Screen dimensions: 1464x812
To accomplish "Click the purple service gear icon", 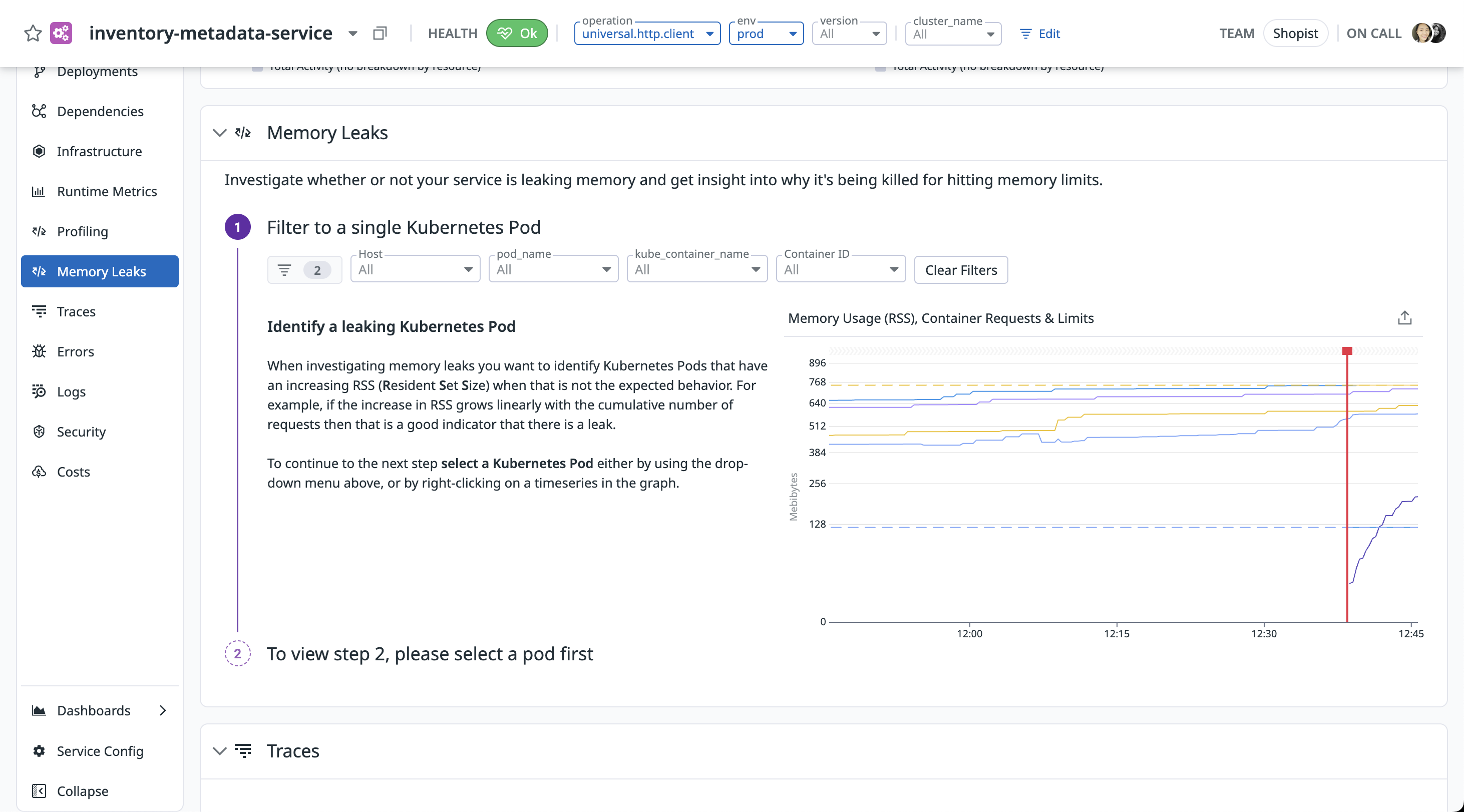I will 62,34.
